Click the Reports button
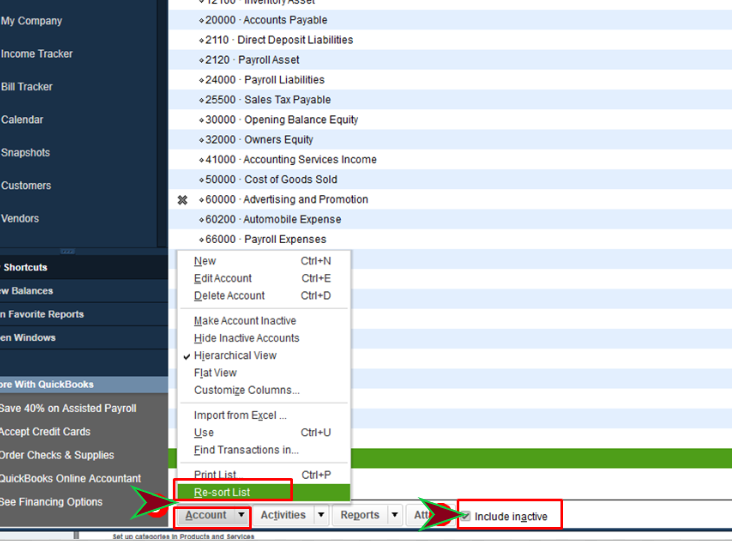This screenshot has width=732, height=541. tap(360, 515)
